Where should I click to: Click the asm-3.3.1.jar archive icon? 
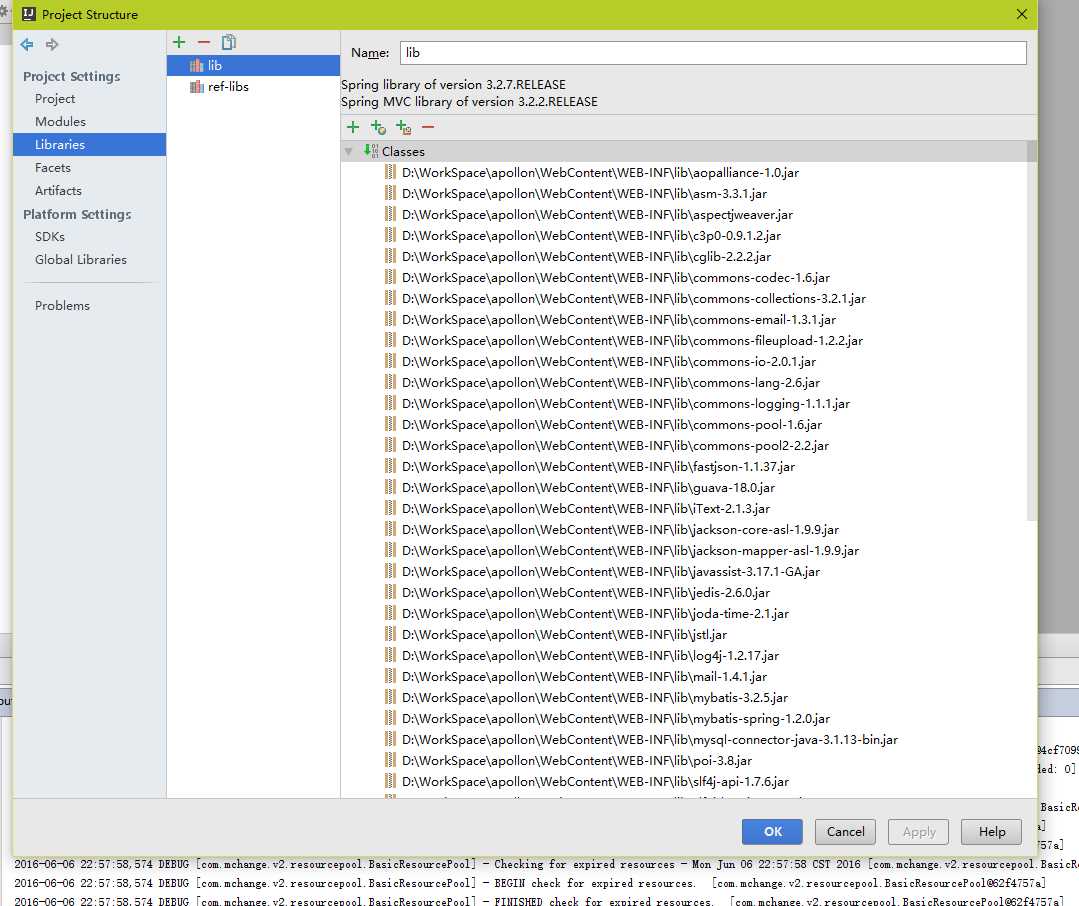click(x=390, y=193)
